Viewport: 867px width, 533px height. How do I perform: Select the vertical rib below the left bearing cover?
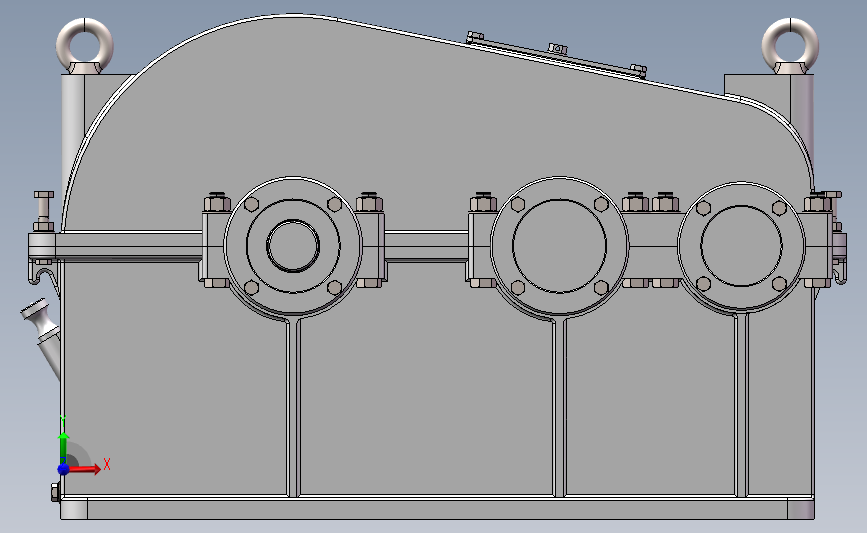tap(294, 406)
